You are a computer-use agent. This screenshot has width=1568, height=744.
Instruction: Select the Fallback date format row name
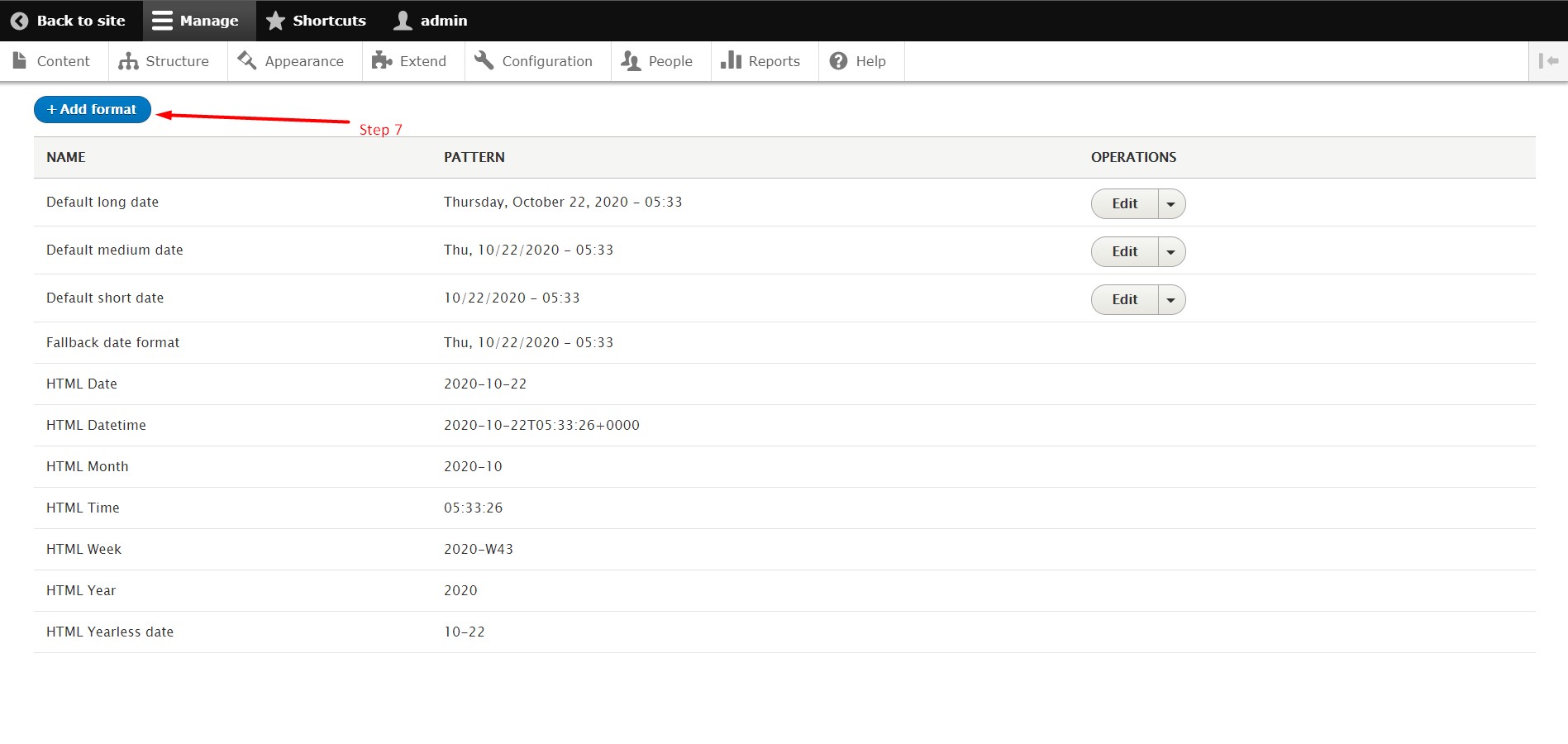click(x=113, y=342)
